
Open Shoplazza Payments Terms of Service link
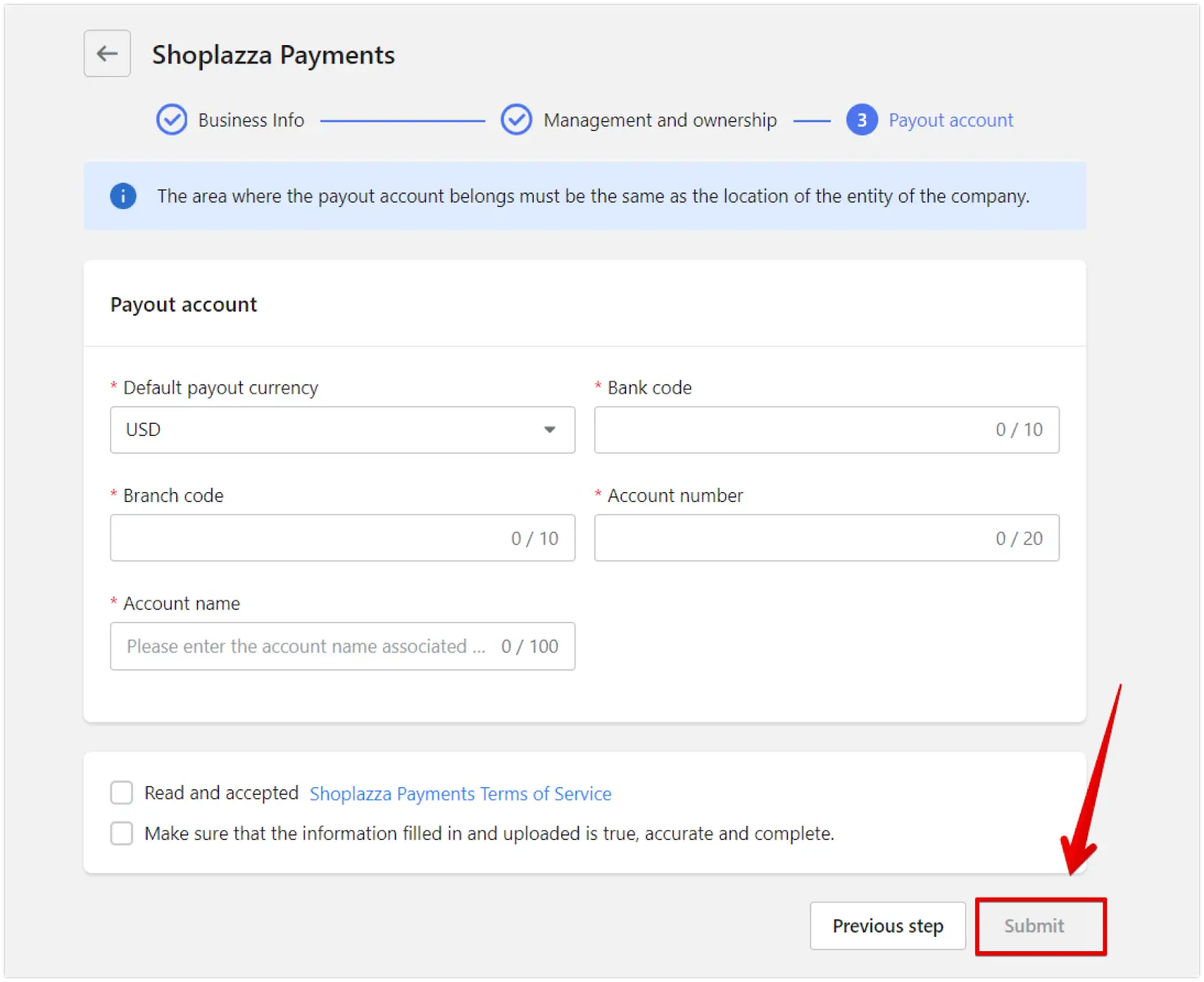tap(461, 794)
